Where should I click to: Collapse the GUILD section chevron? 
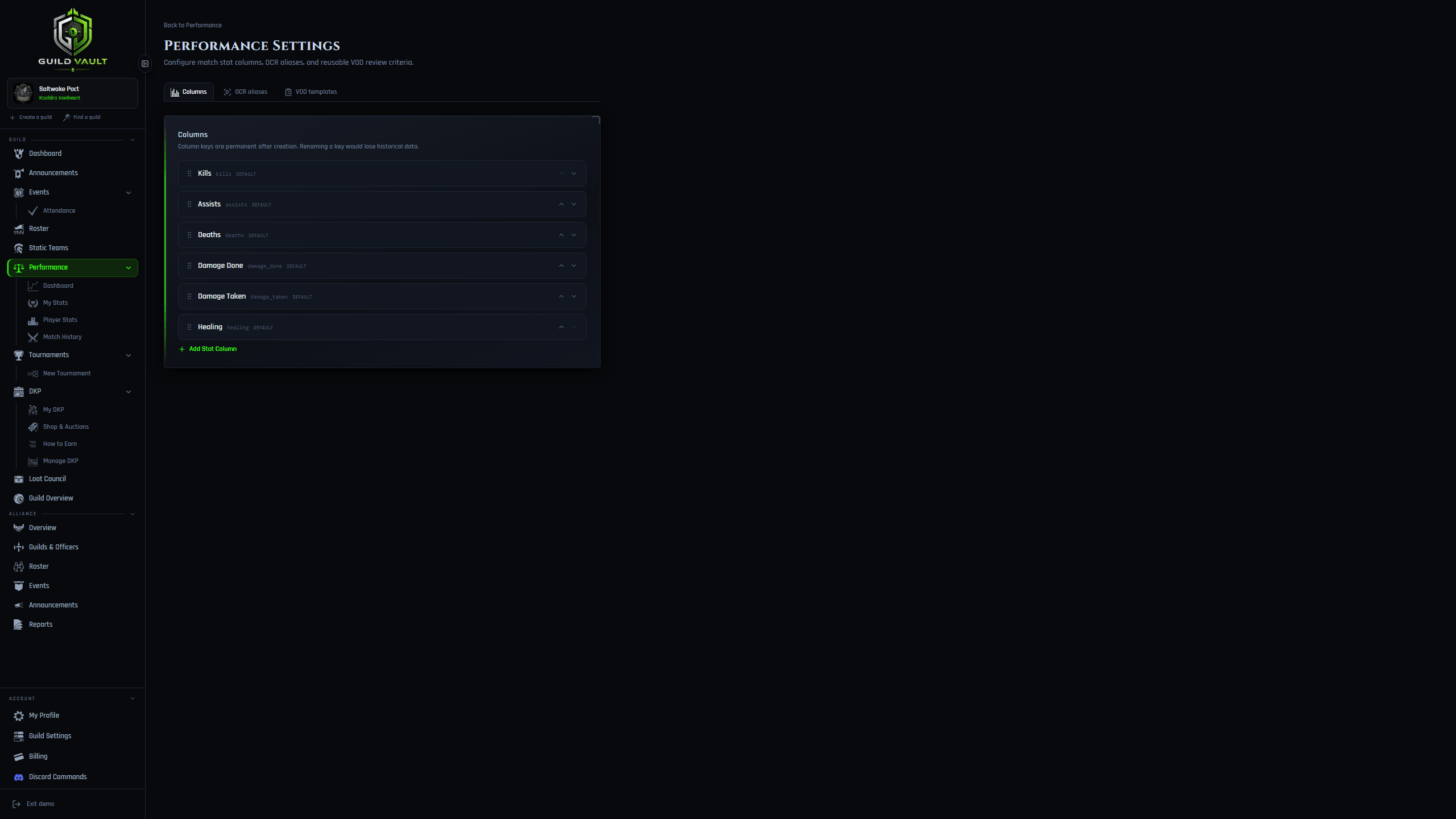133,140
